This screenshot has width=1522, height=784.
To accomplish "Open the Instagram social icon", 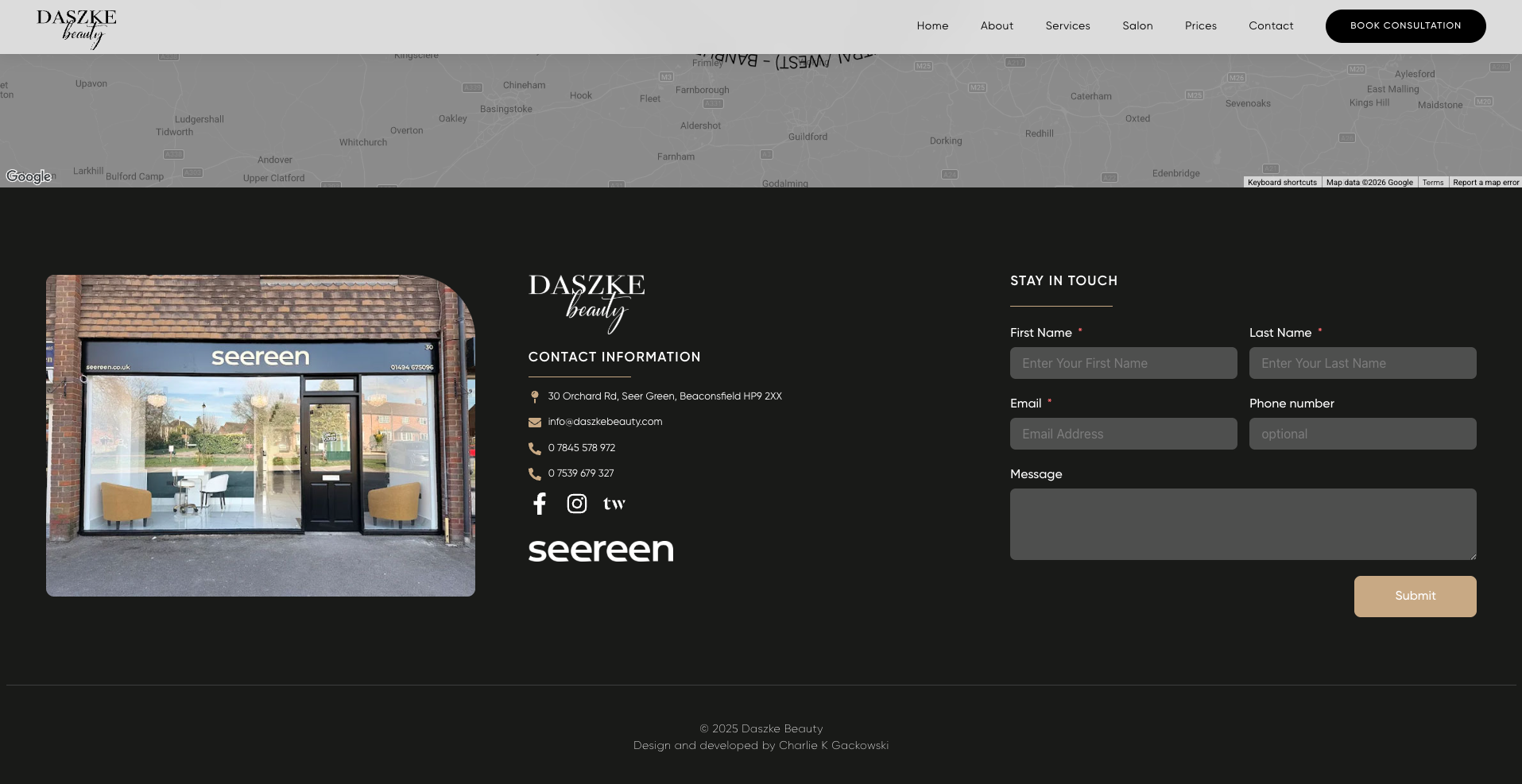I will click(577, 504).
